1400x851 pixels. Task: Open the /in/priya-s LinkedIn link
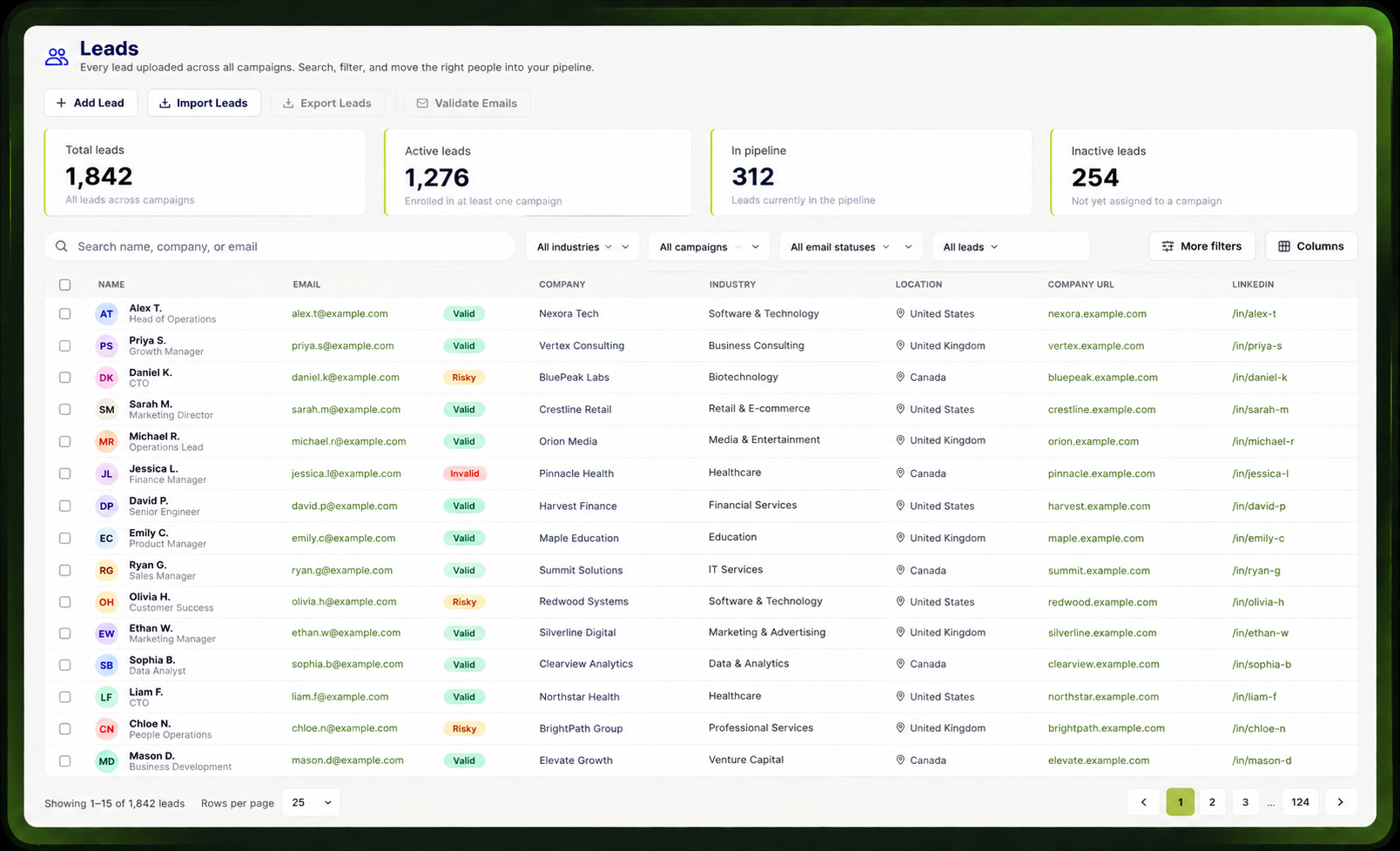[1256, 345]
